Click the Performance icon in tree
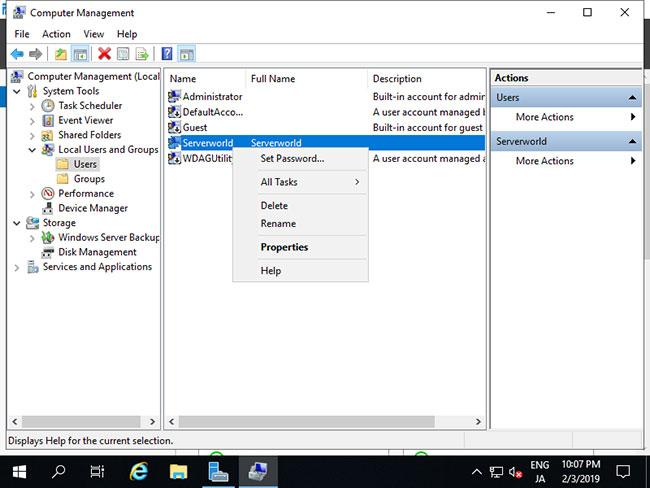650x488 pixels. pos(48,194)
